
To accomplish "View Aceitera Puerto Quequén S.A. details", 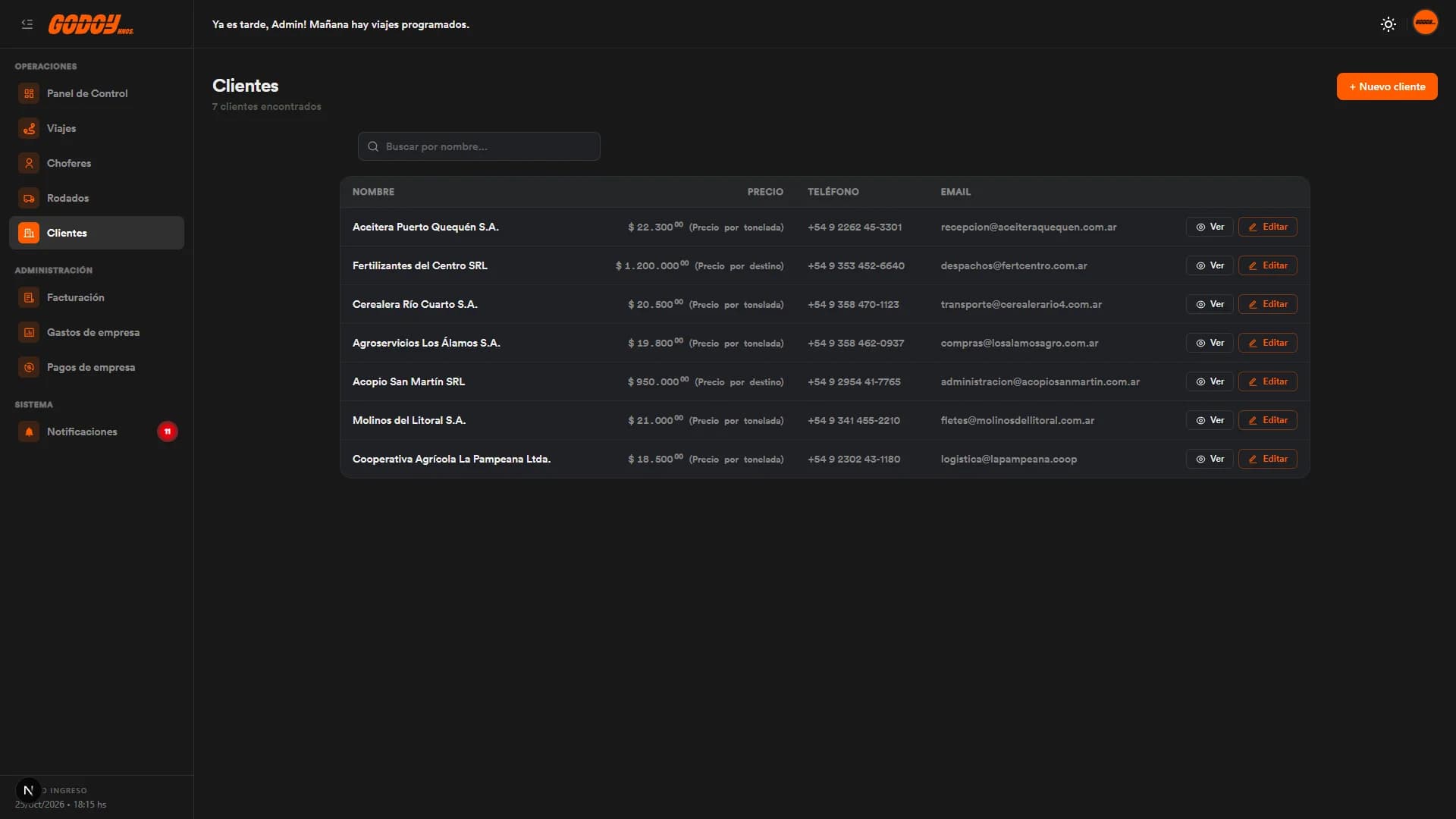I will click(x=1210, y=227).
